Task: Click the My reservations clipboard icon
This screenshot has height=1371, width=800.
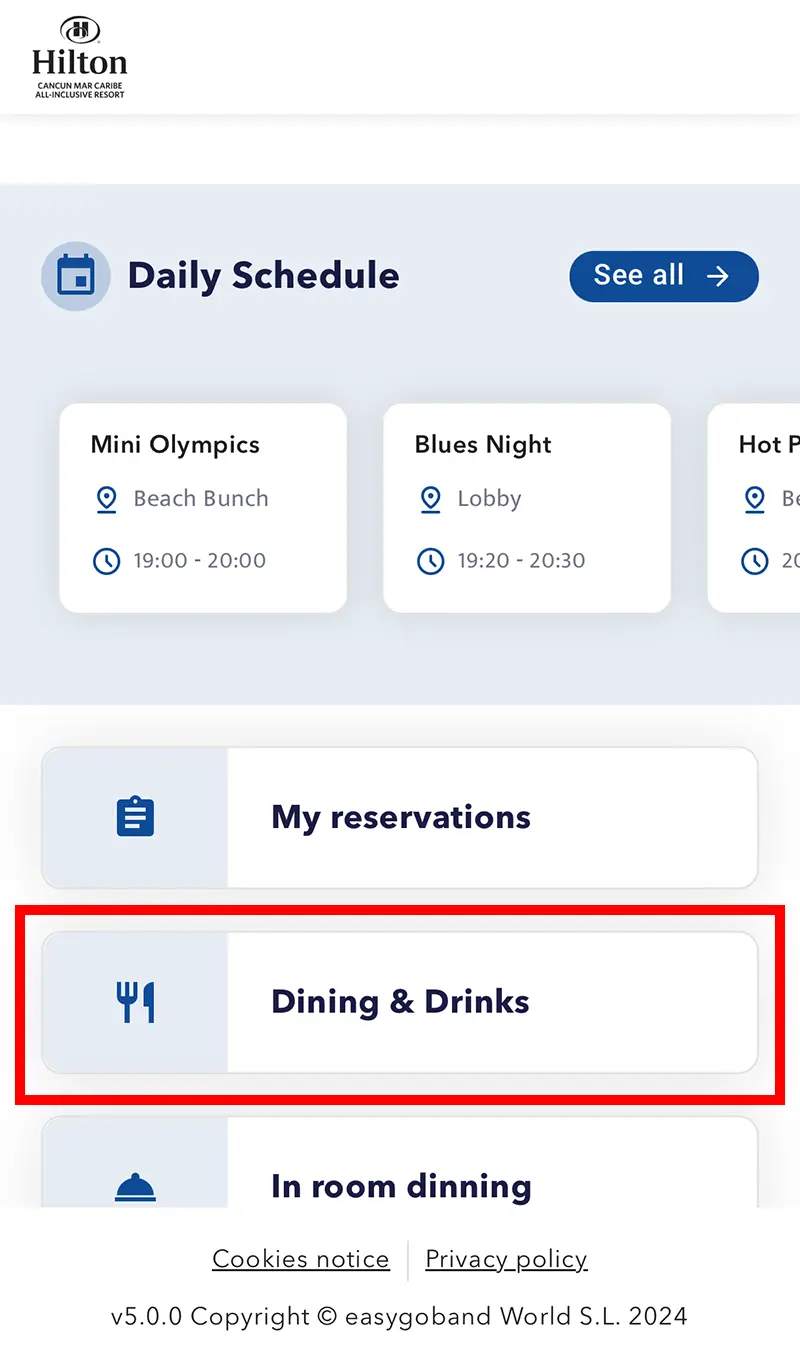Action: 135,817
